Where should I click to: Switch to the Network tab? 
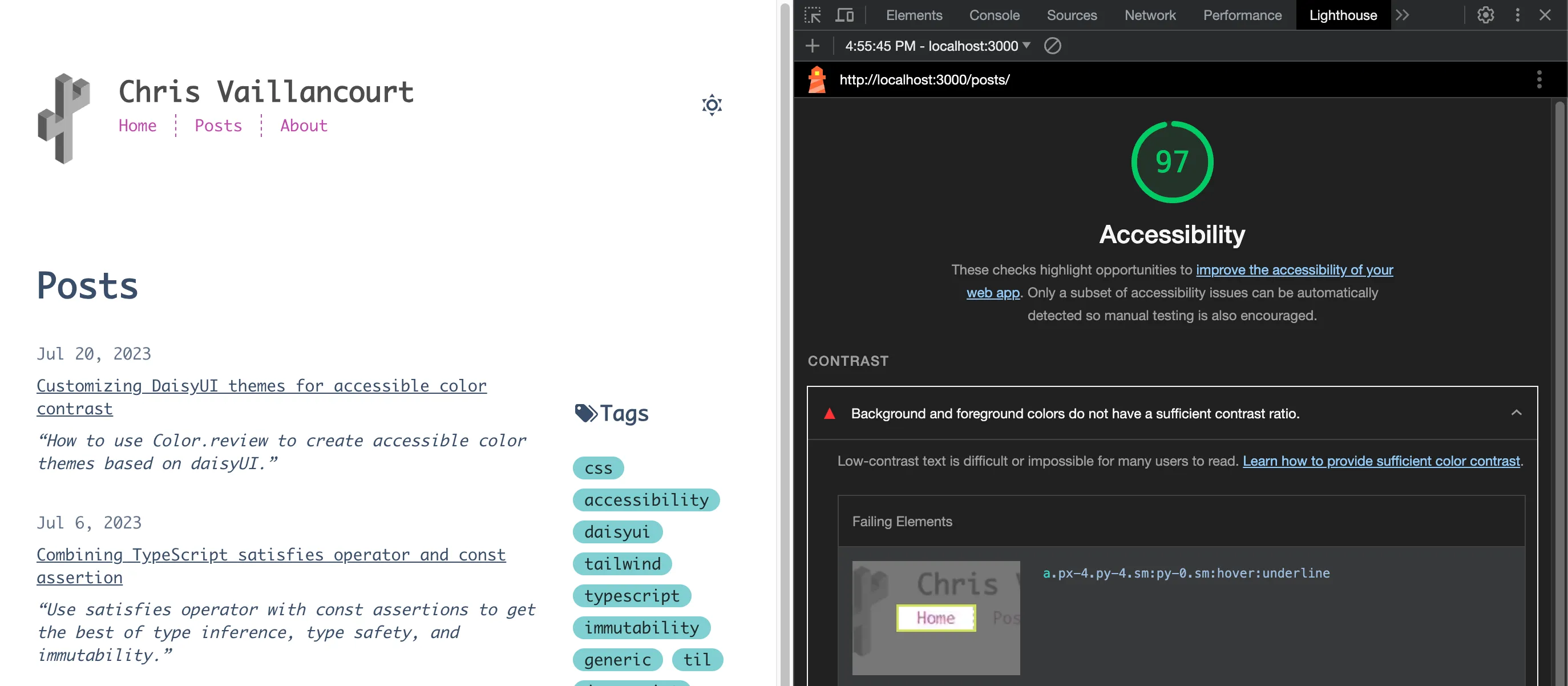coord(1150,15)
